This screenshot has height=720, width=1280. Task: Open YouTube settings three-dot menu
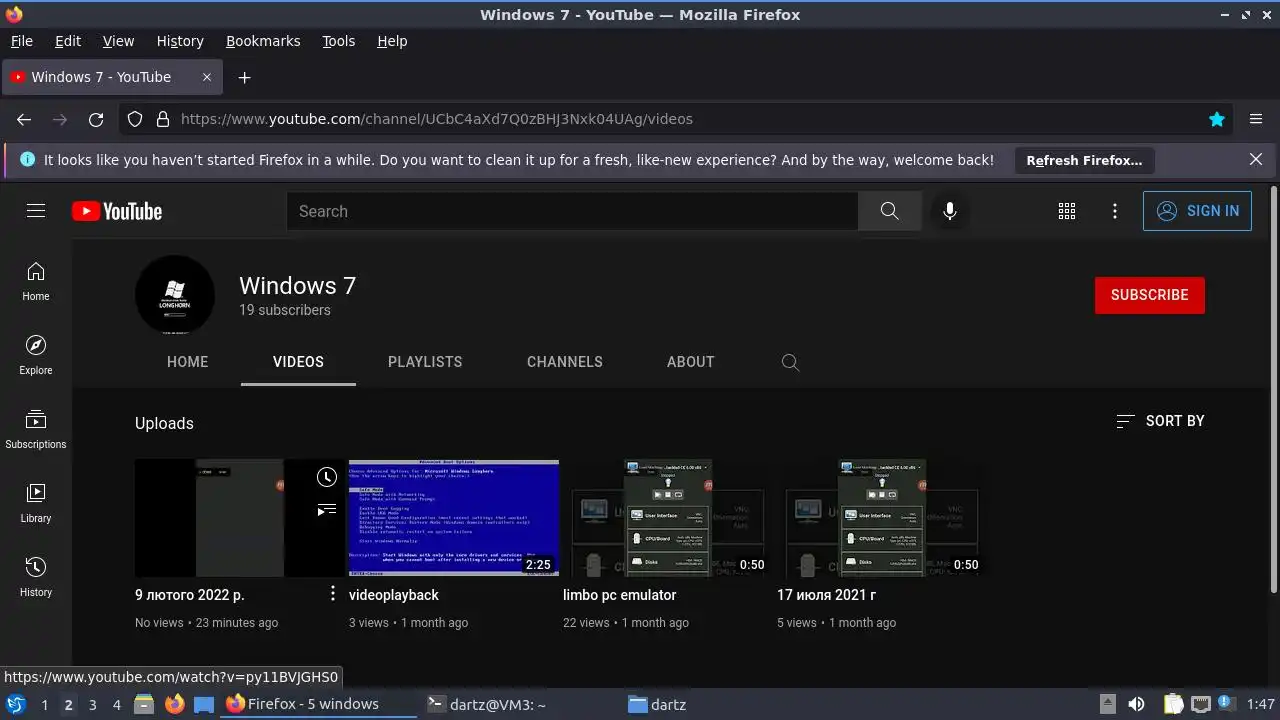pyautogui.click(x=1115, y=211)
